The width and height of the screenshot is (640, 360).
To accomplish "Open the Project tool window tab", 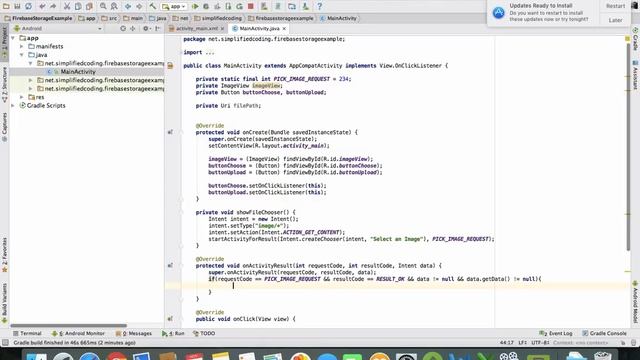I will coord(4,42).
